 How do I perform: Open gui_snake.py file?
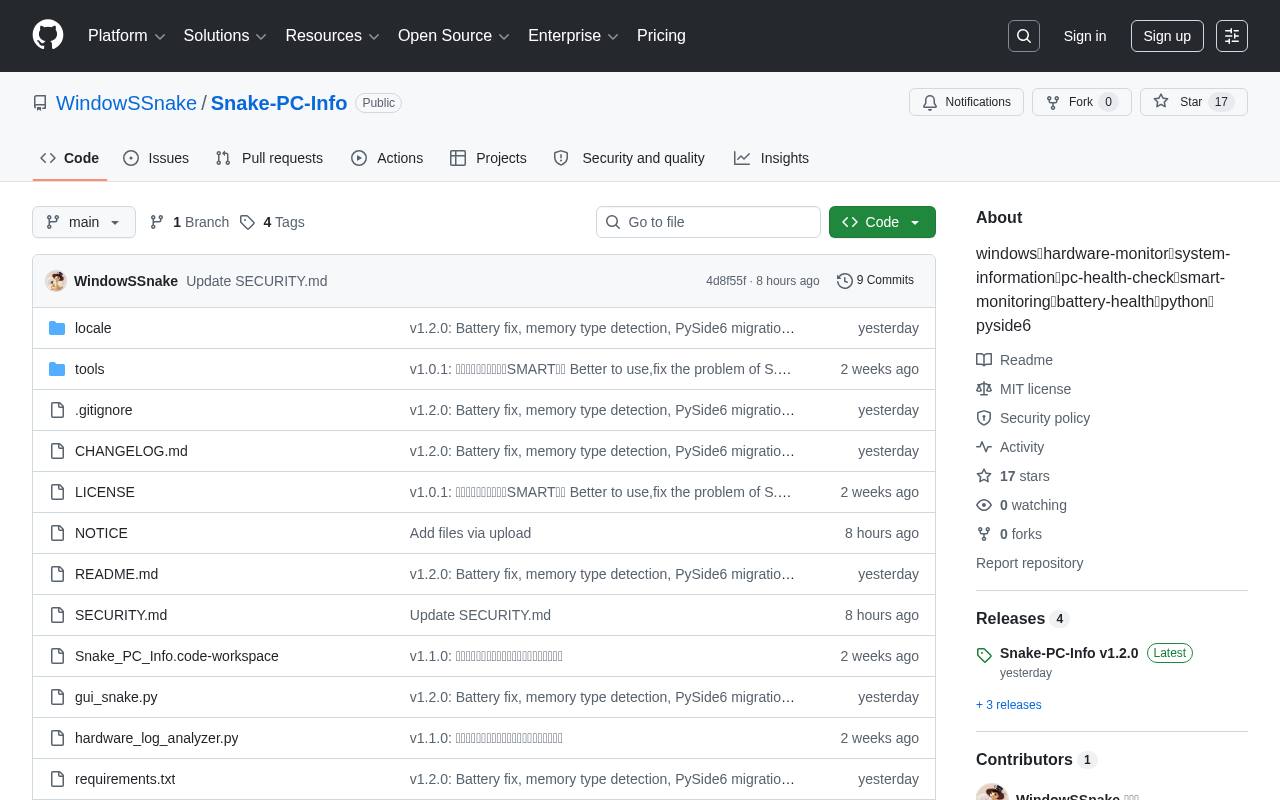(116, 697)
